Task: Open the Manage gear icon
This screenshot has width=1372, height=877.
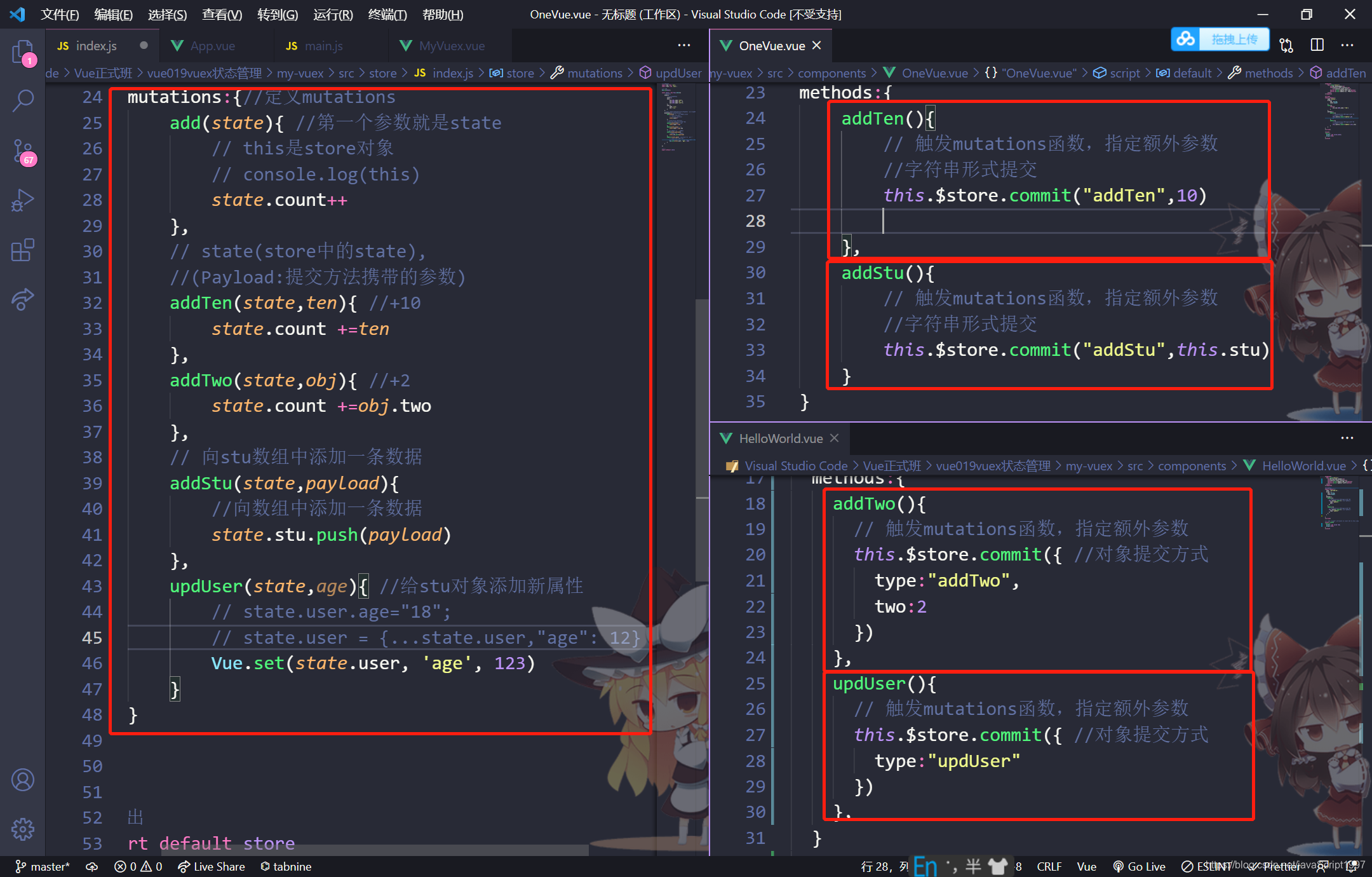Action: pos(22,829)
